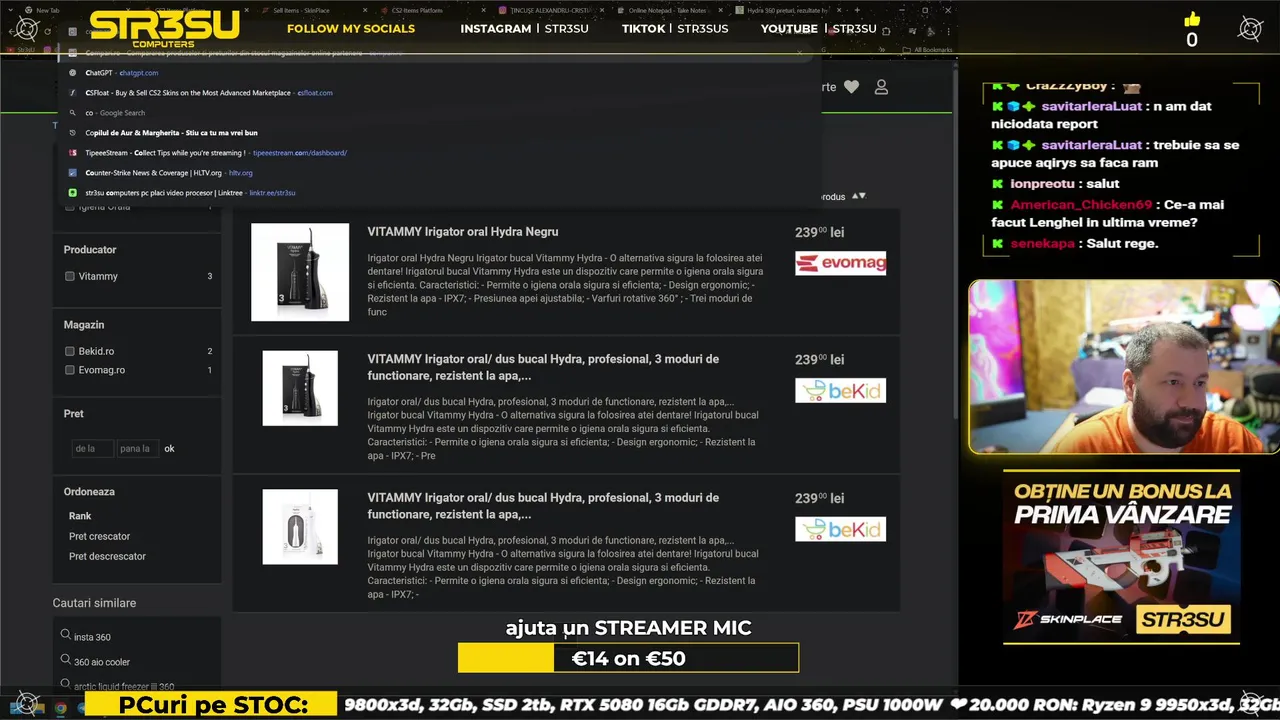Open the user account icon in site header
This screenshot has height=720, width=1280.
[x=881, y=87]
